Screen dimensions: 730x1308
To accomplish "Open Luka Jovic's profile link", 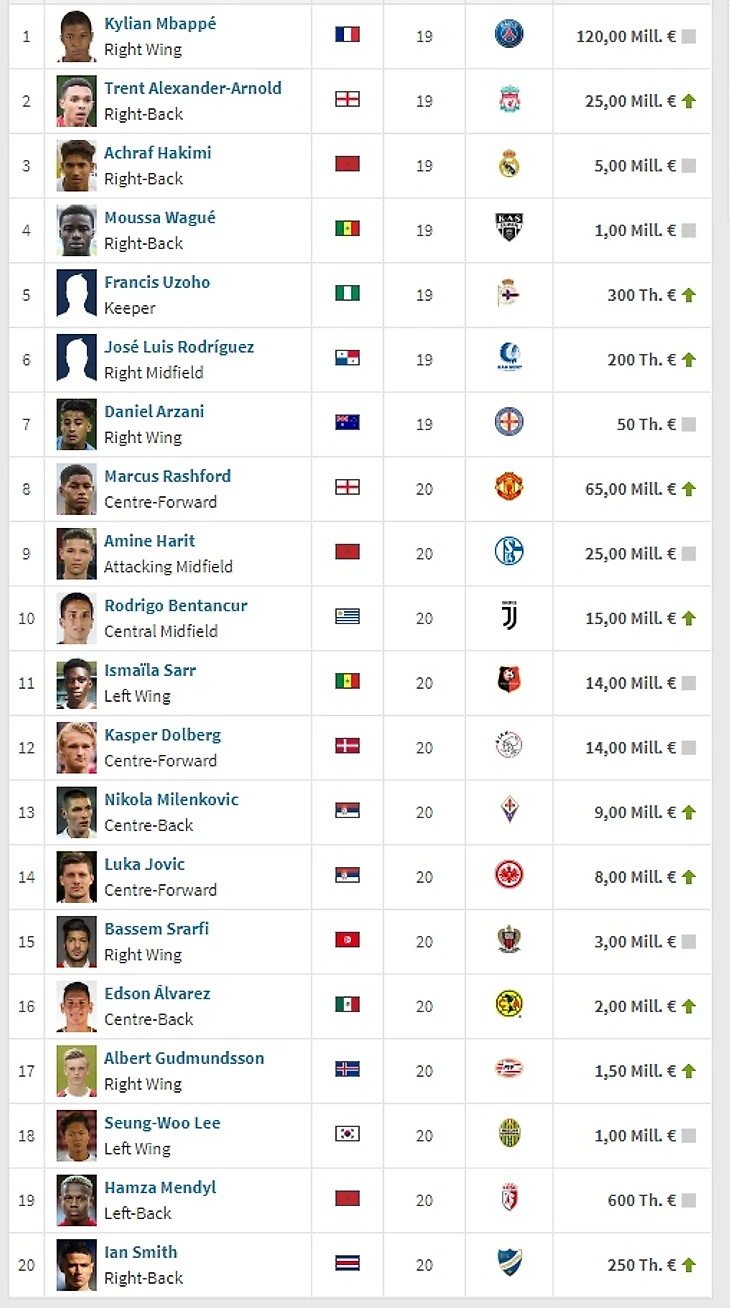I will tap(145, 864).
